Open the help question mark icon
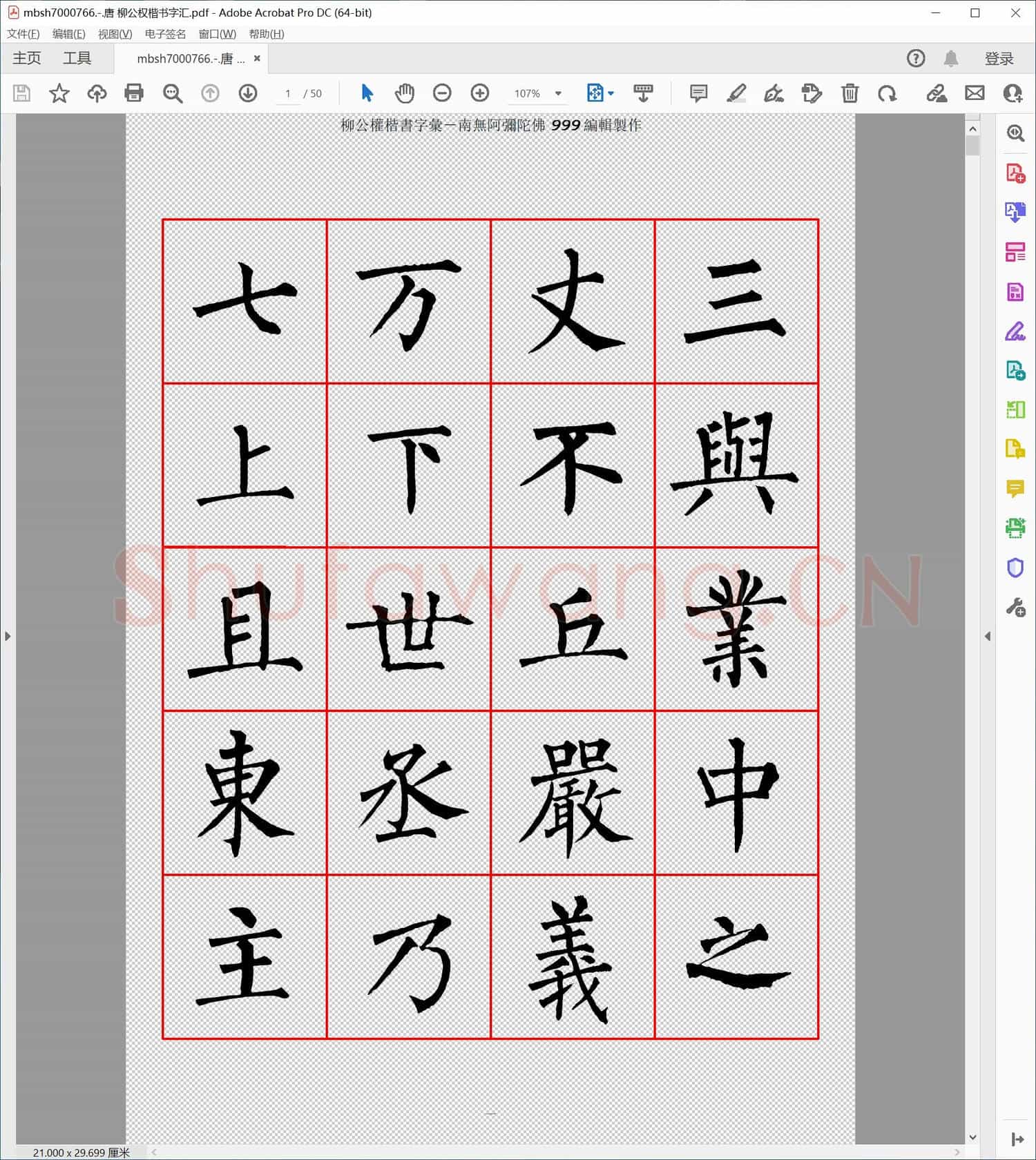The image size is (1036, 1160). point(916,59)
